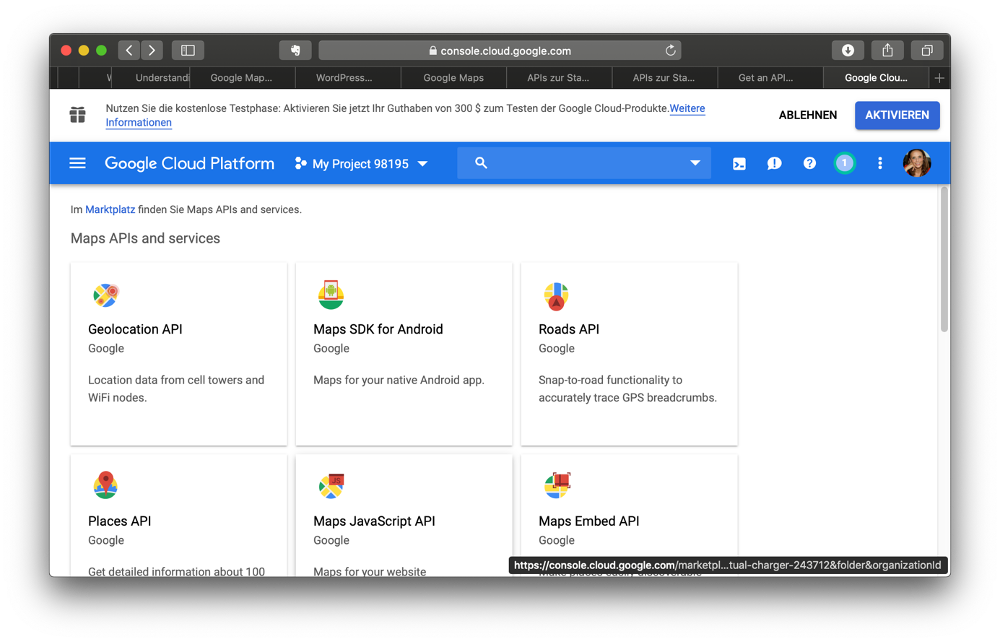Open the Maps JavaScript API card title

374,521
